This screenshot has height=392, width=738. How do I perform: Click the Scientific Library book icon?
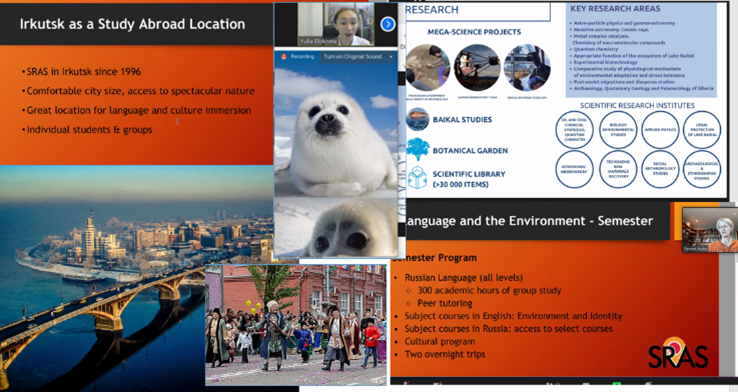coord(417,178)
